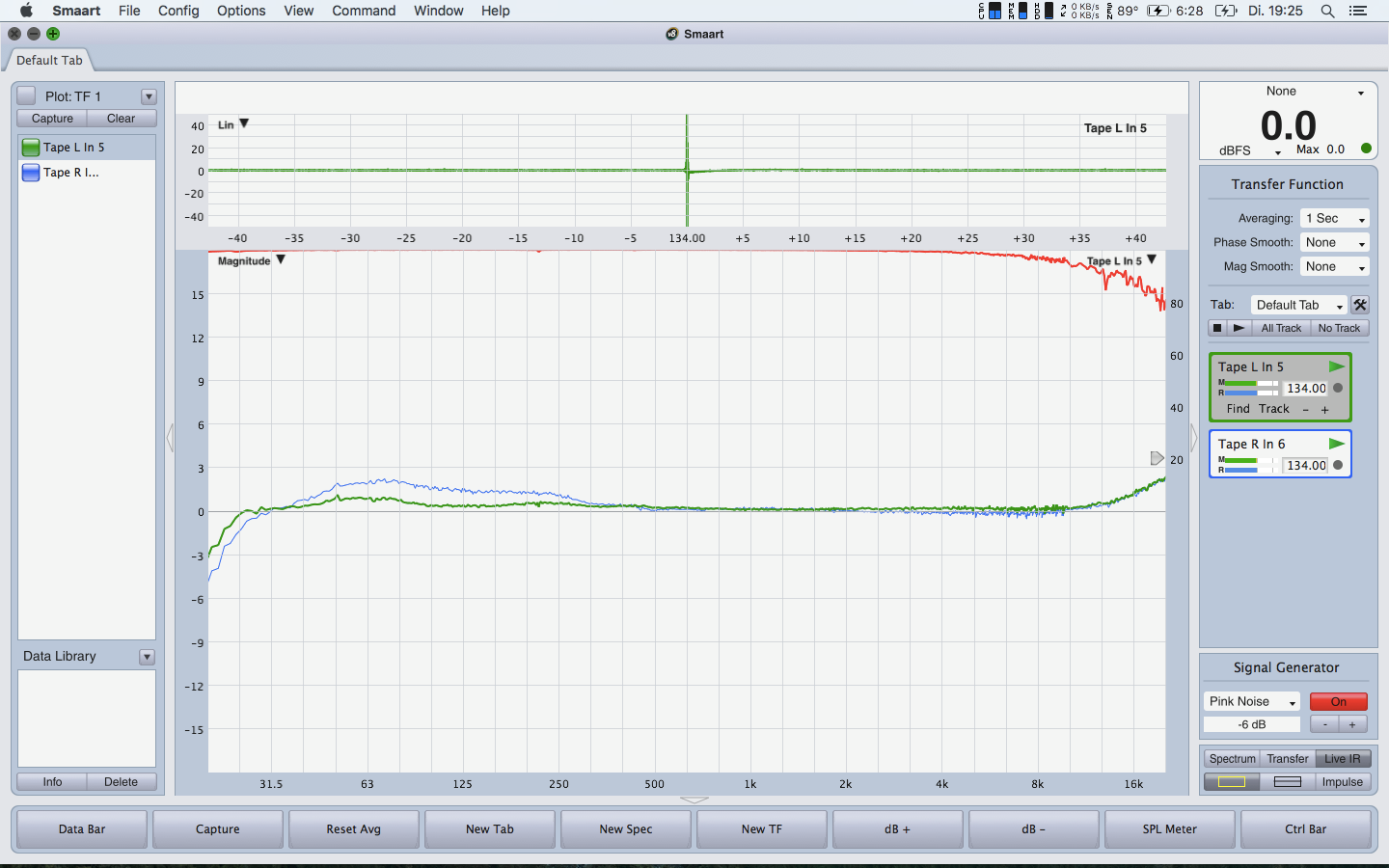Click the magnitude threshold arrow marker

click(x=1157, y=458)
